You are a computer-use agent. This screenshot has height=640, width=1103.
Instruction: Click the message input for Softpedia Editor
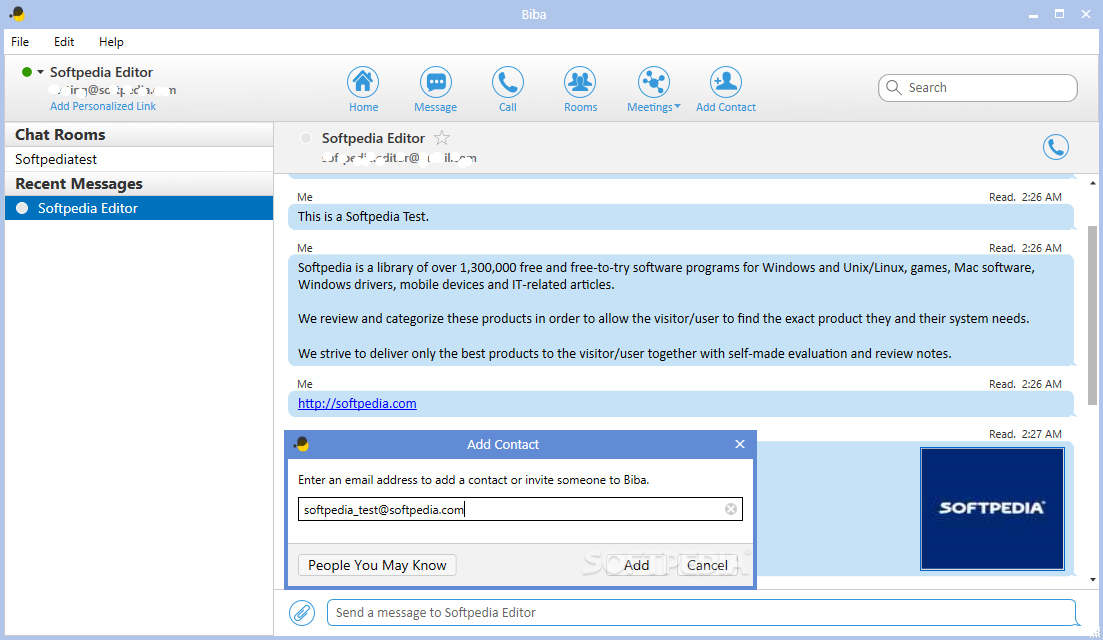(701, 613)
